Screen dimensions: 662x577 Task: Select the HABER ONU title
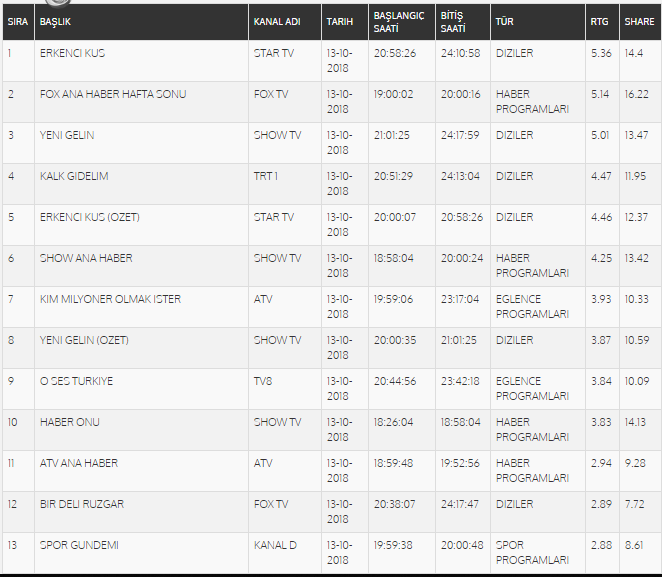pos(70,422)
